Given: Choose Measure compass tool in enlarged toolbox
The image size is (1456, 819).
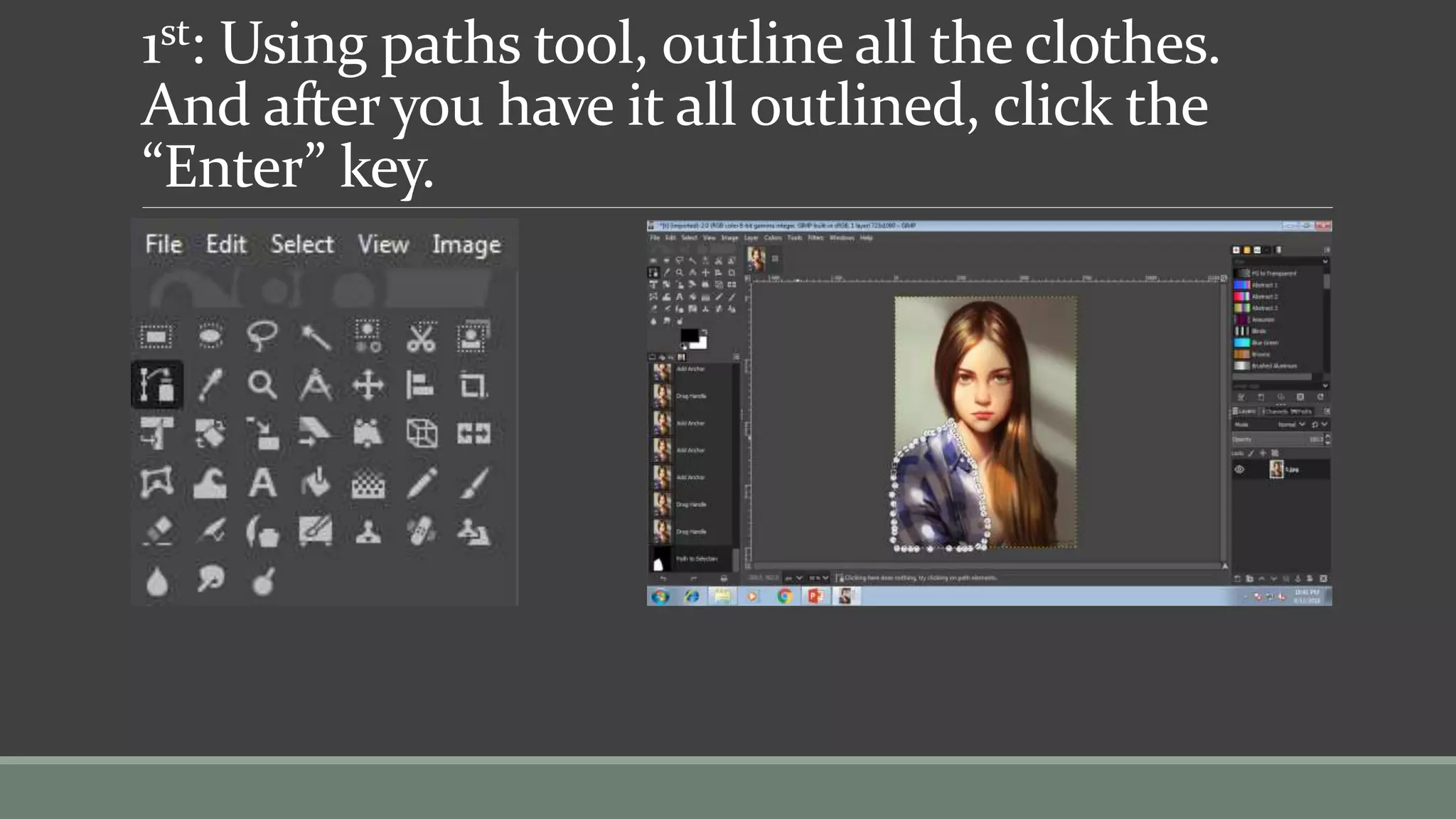Looking at the screenshot, I should tap(316, 385).
